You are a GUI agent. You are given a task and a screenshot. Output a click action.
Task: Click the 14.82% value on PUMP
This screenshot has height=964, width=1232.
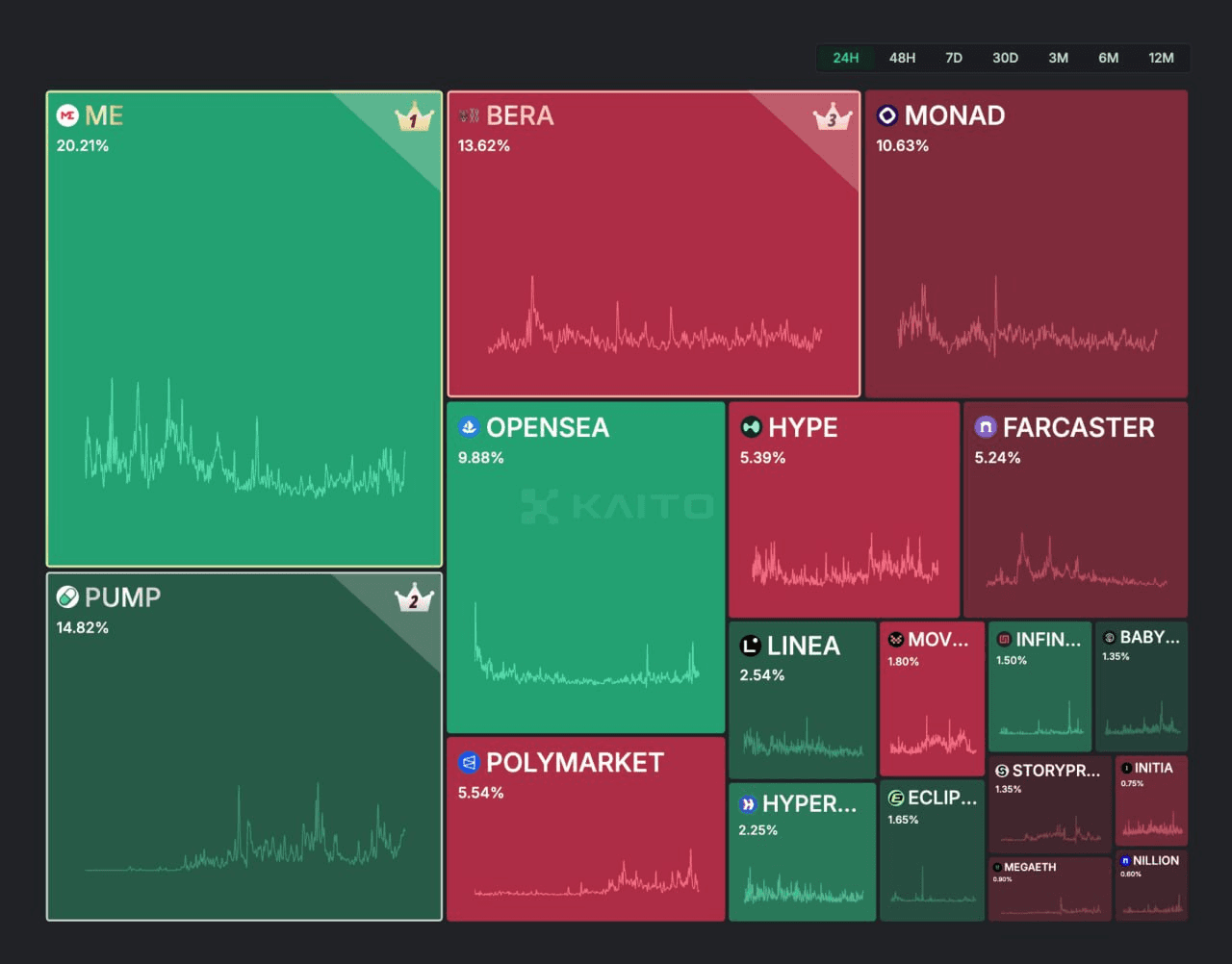(83, 628)
